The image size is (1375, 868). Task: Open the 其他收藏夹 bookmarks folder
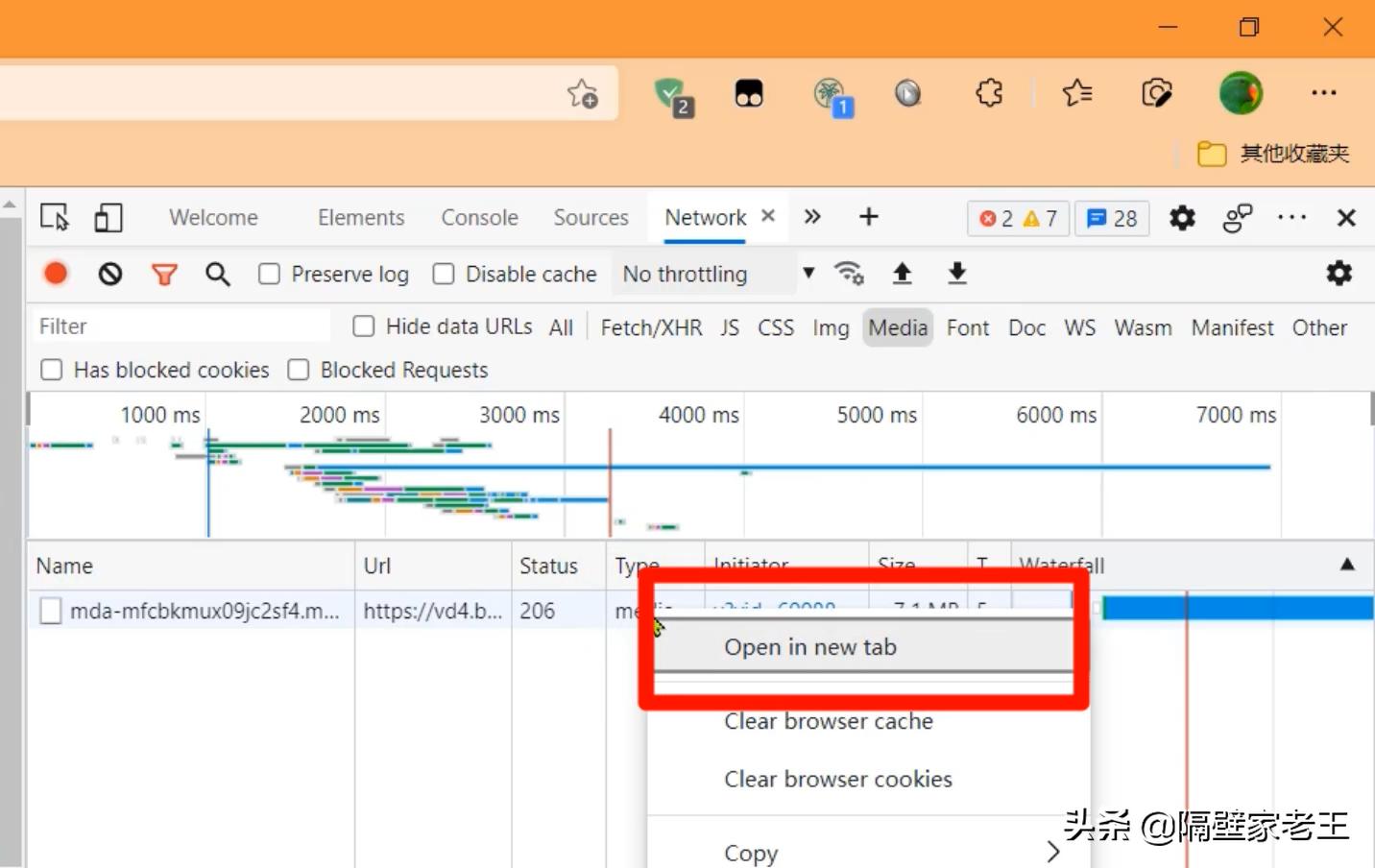click(x=1273, y=154)
